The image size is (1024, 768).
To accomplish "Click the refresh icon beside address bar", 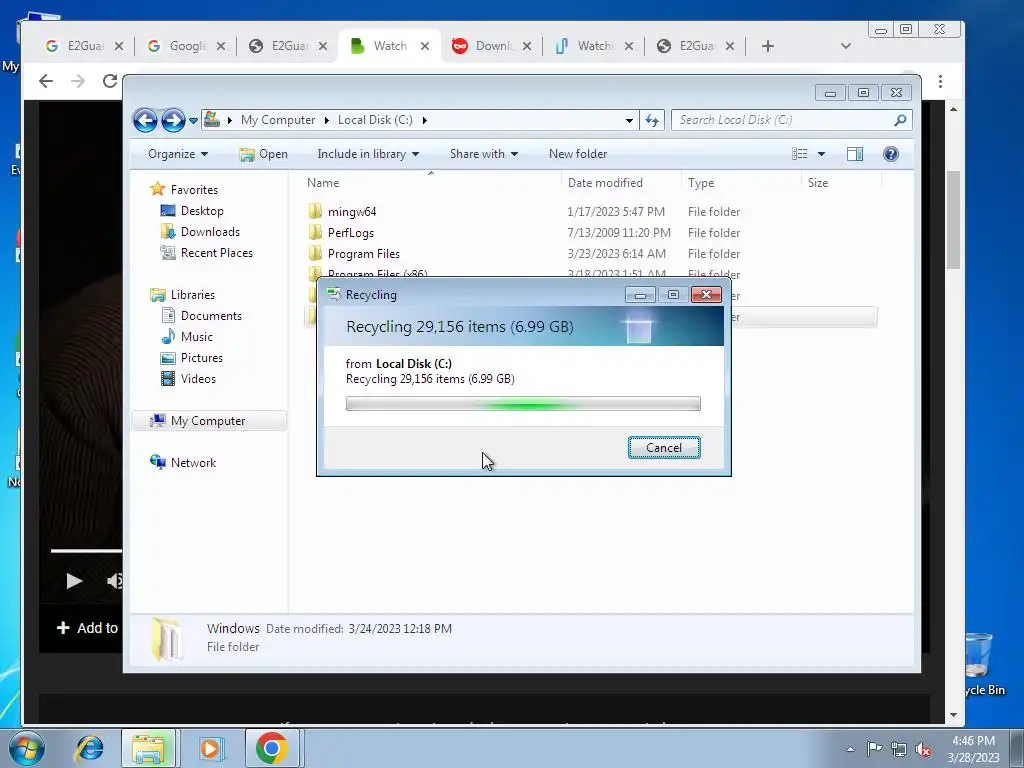I will coord(652,120).
